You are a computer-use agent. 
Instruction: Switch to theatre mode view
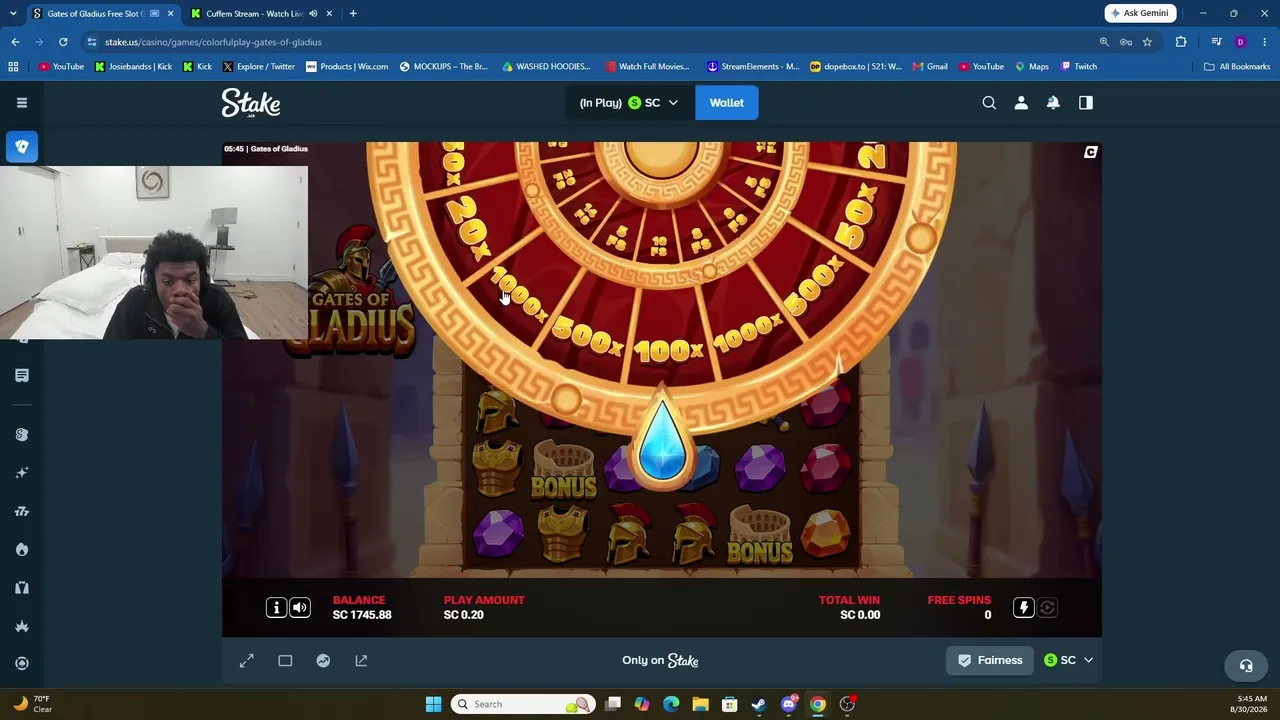285,660
